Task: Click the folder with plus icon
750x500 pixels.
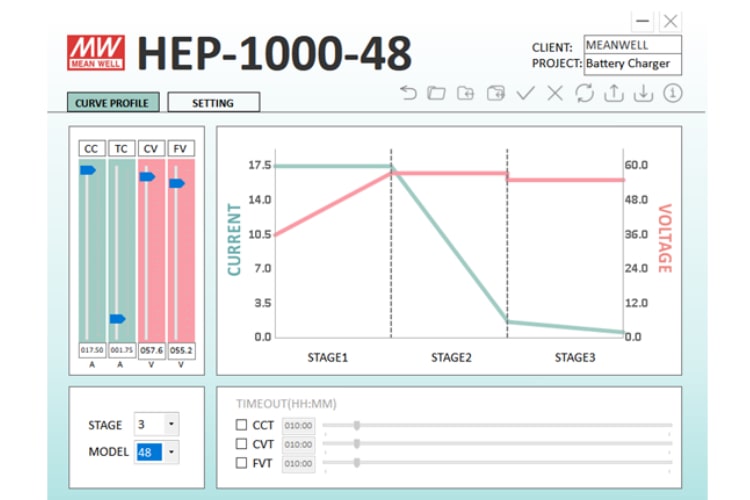Action: (x=465, y=93)
